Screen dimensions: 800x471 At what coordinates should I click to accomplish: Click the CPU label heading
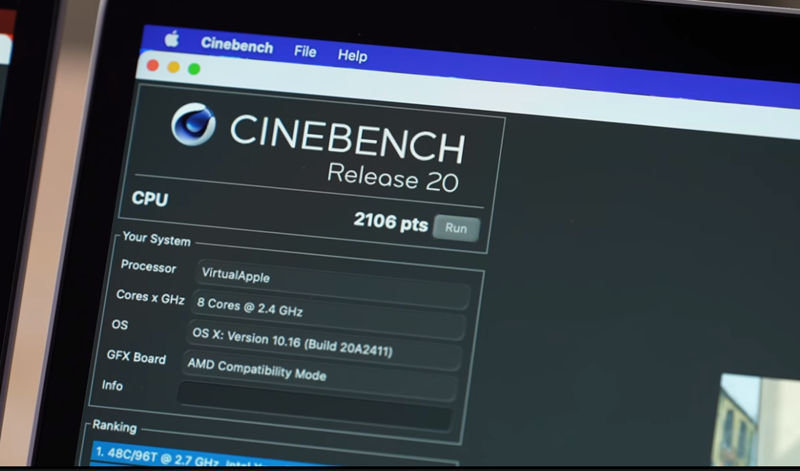coord(150,199)
